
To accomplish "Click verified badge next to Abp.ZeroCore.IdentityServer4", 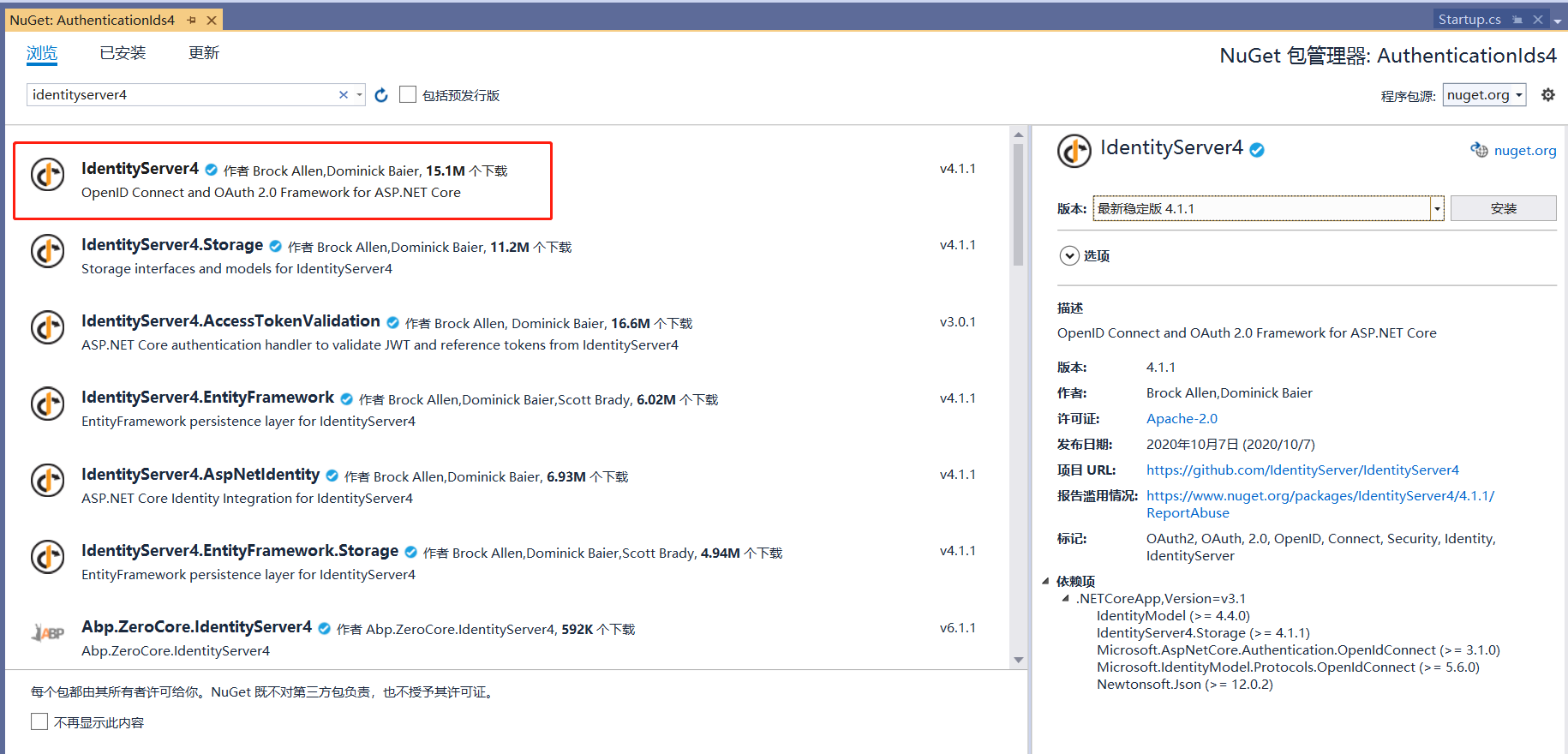I will pos(325,628).
